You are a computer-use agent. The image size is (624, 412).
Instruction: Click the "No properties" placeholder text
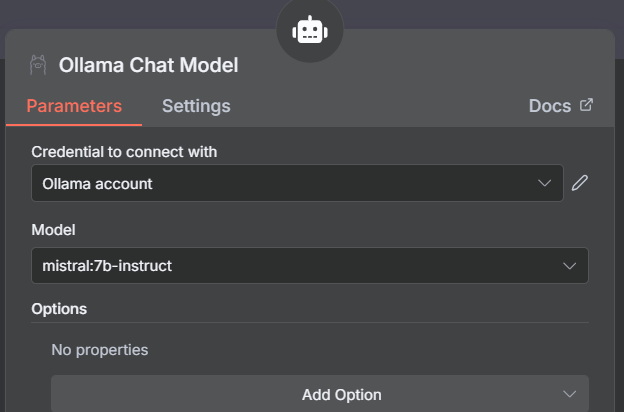(x=100, y=350)
